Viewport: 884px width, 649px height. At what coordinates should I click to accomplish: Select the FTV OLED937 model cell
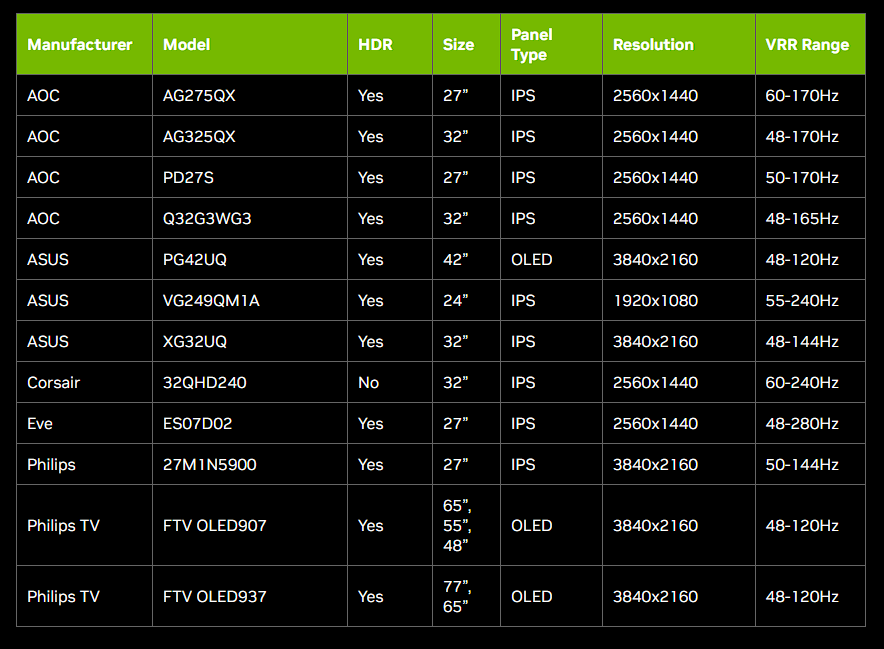pos(250,597)
